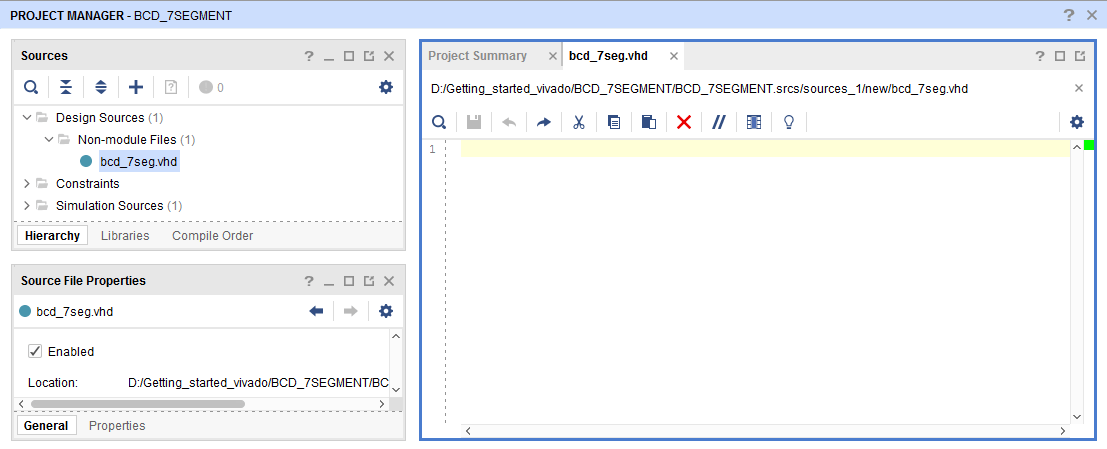Expand the Simulation Sources folder
1107x449 pixels.
coord(27,206)
